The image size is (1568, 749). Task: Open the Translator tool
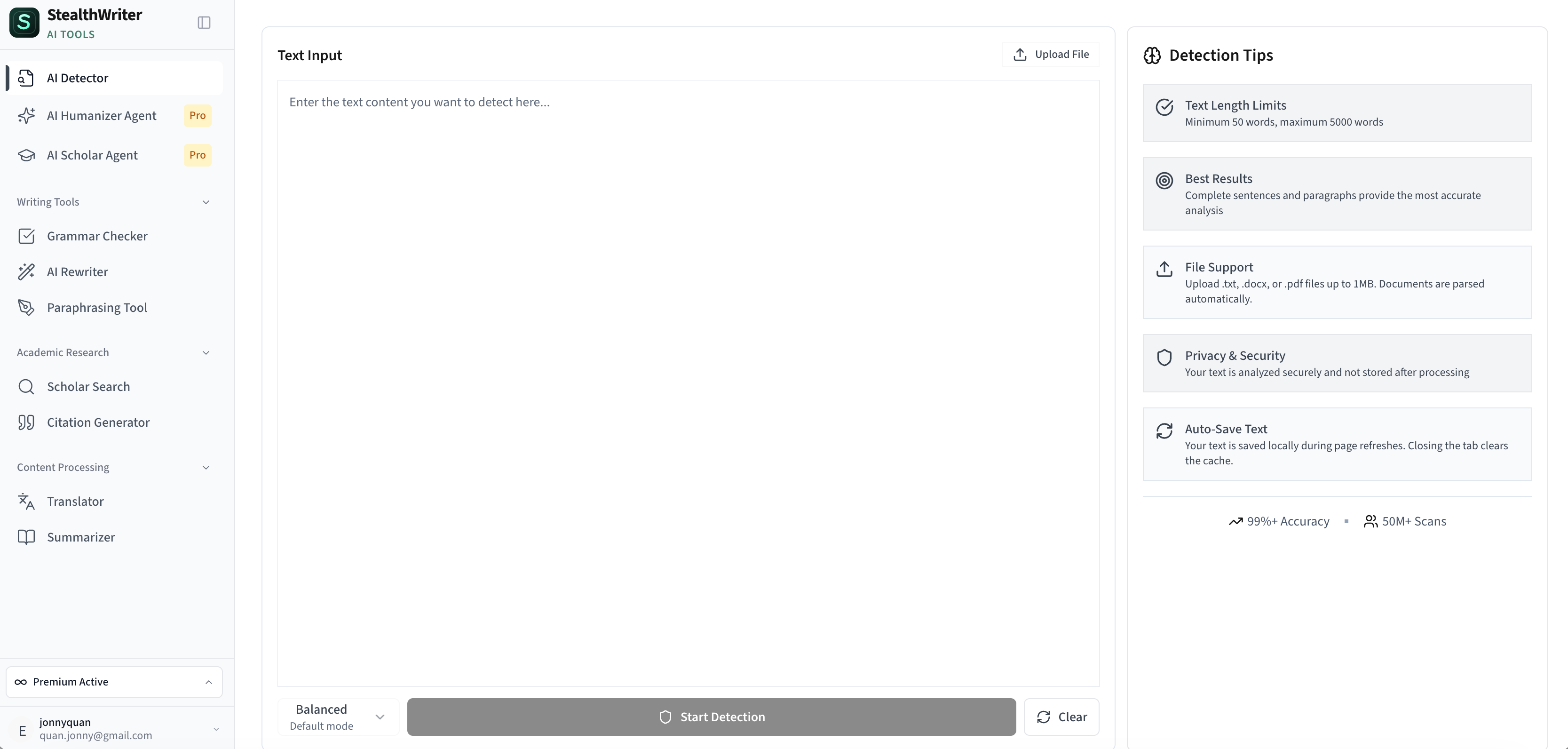pos(75,501)
